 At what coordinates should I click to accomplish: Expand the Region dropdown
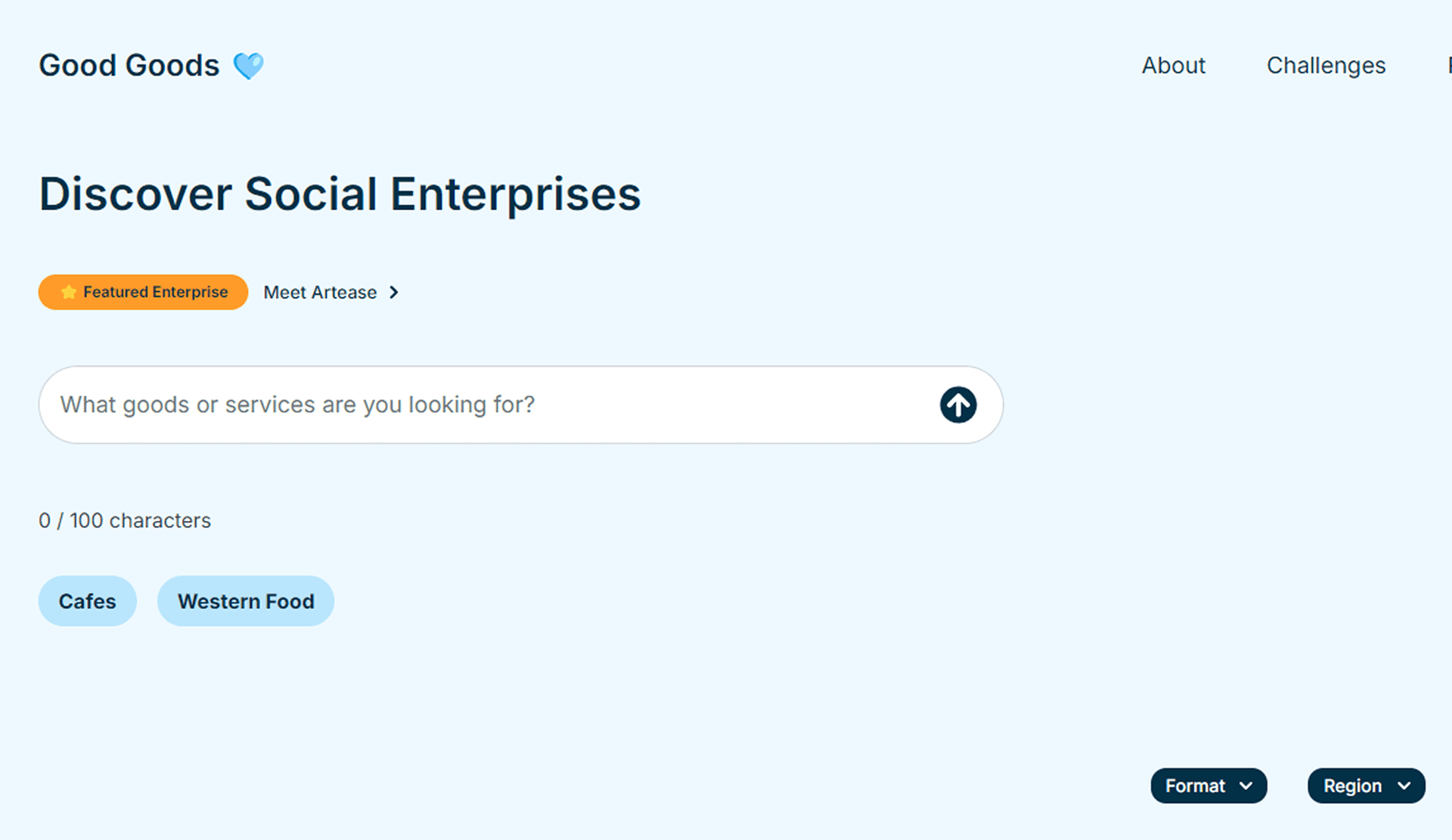1367,786
